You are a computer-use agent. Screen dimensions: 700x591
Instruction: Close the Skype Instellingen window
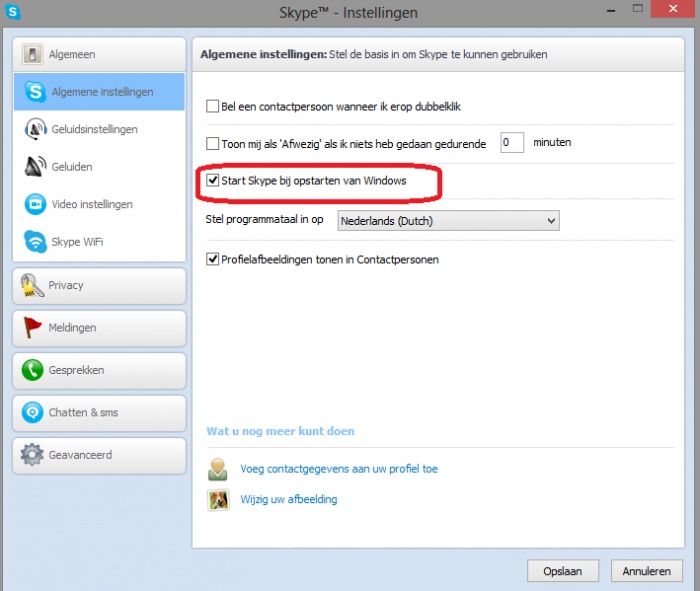(x=673, y=8)
